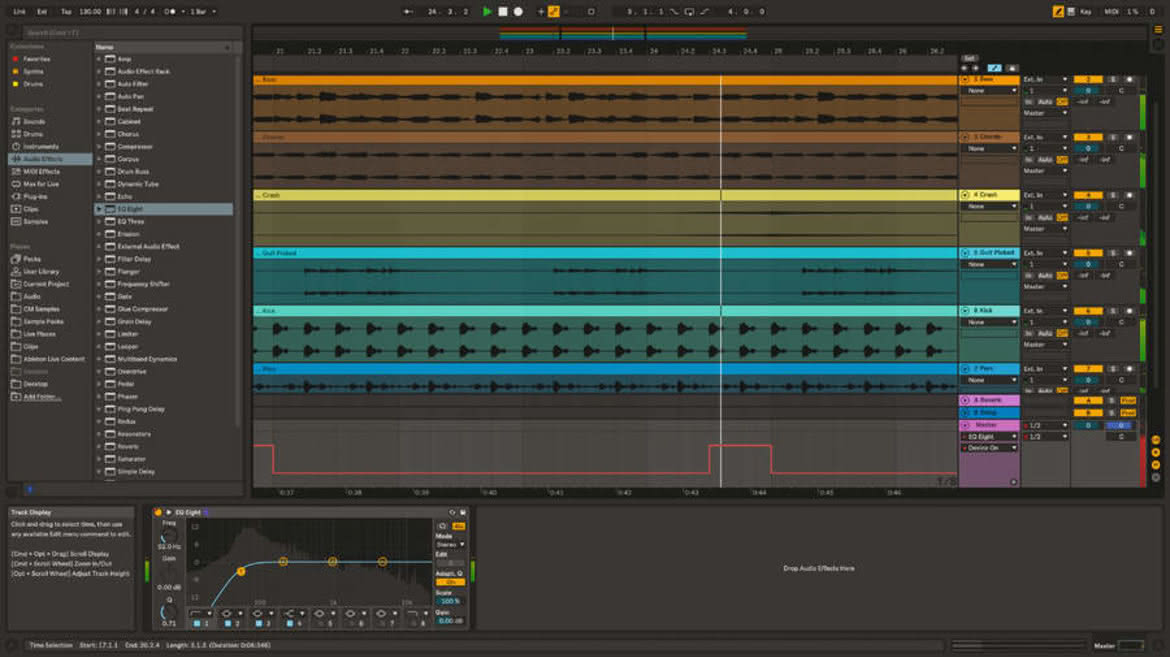Toggle EQ Eight filter band 3 activator

pos(259,623)
